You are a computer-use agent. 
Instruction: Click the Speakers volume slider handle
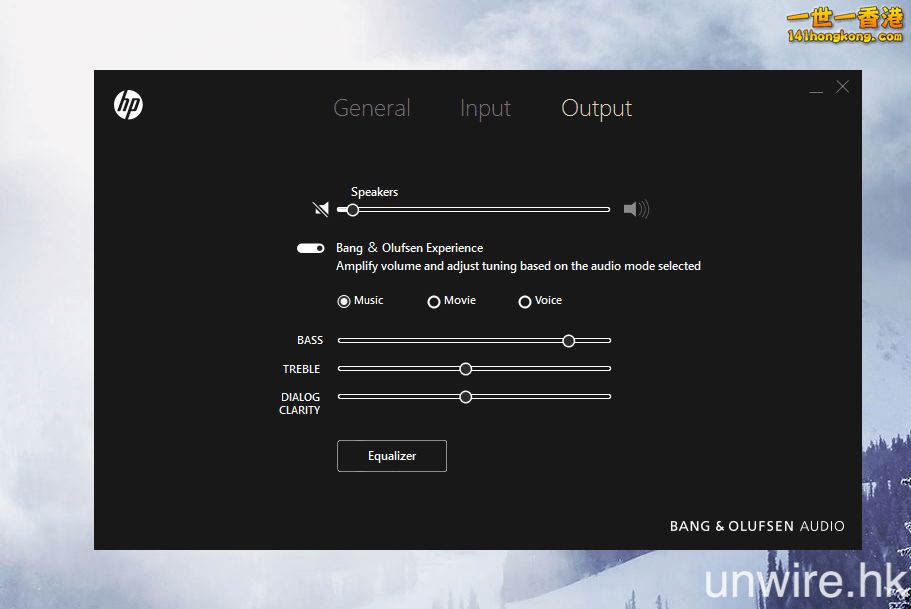353,210
